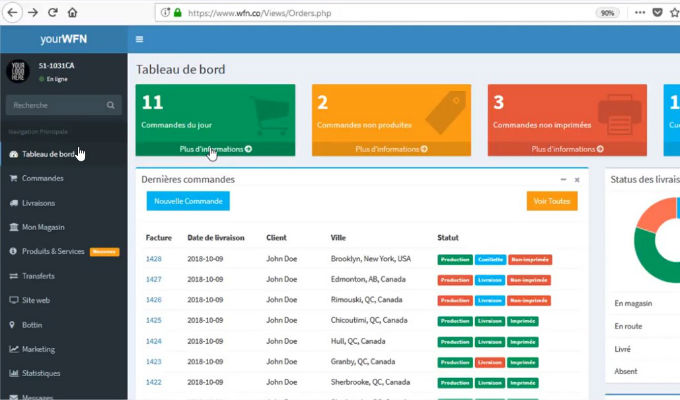Click the Site web monitor icon
The width and height of the screenshot is (680, 400).
coord(13,300)
